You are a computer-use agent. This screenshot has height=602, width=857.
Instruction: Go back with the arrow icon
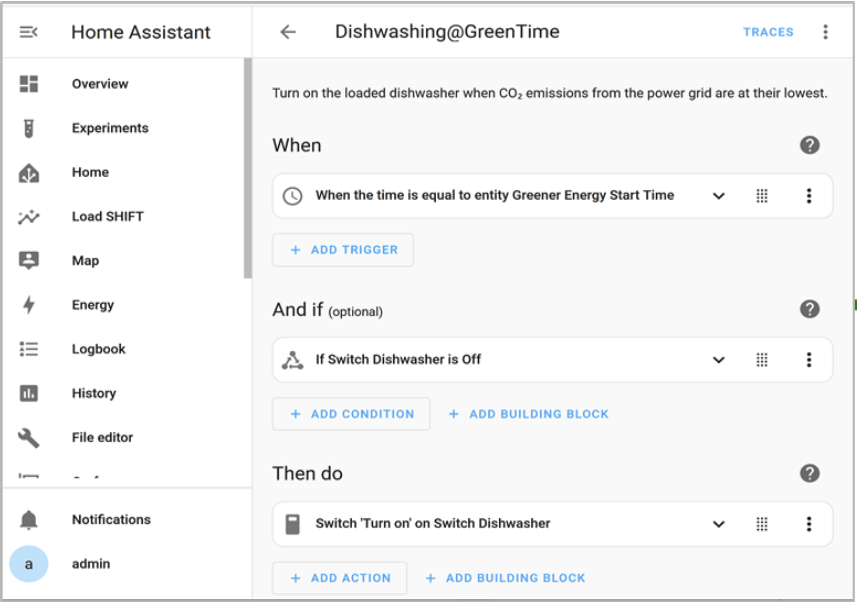[x=288, y=32]
